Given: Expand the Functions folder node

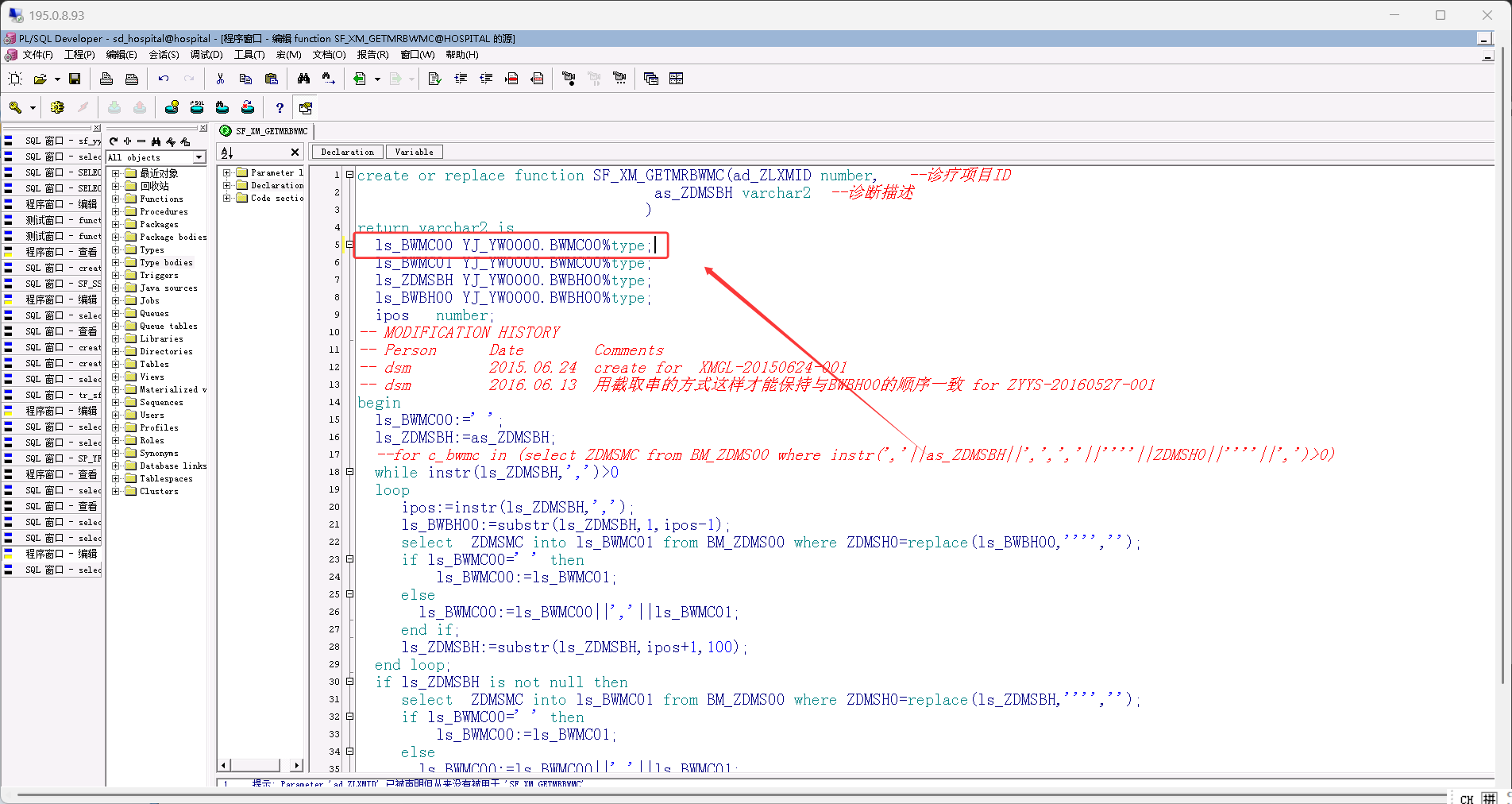Looking at the screenshot, I should click(116, 199).
